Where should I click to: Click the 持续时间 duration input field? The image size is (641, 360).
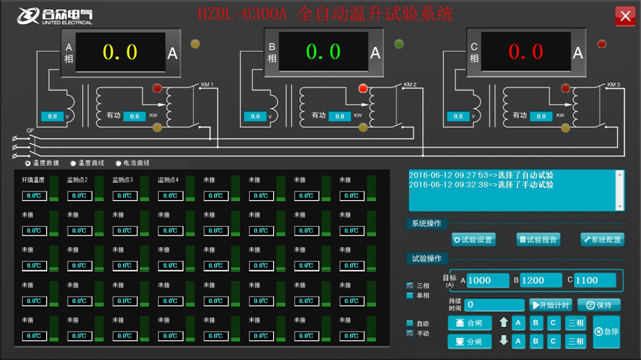495,305
